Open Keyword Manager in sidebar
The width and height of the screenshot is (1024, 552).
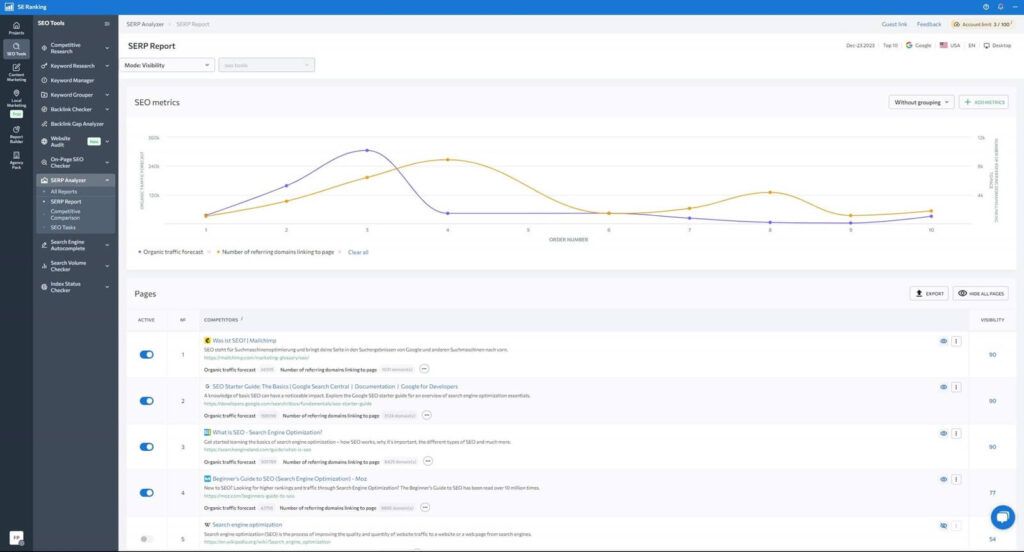tap(72, 80)
